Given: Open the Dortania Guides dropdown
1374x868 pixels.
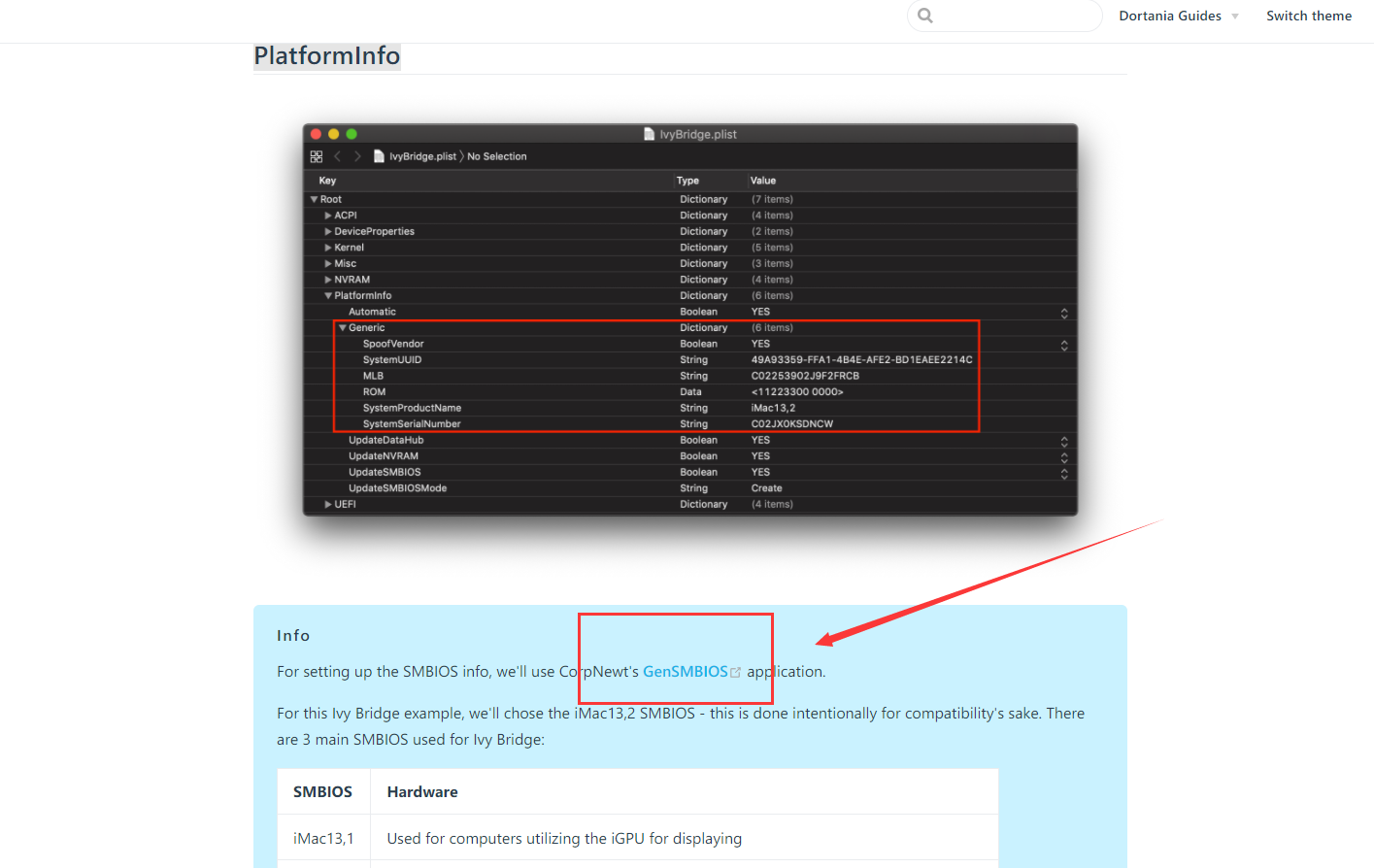Looking at the screenshot, I should point(1178,16).
